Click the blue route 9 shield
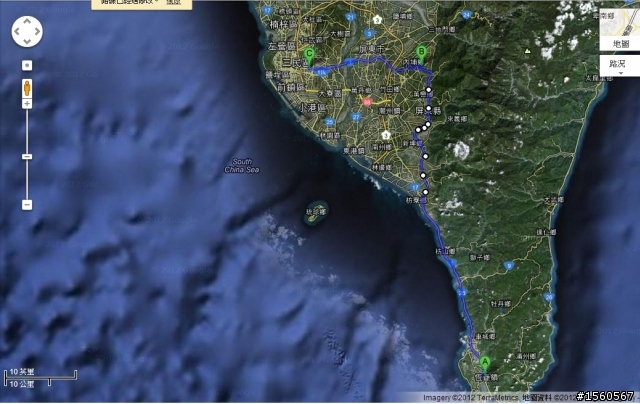Screen dimensions: 640x404 pos(508,266)
